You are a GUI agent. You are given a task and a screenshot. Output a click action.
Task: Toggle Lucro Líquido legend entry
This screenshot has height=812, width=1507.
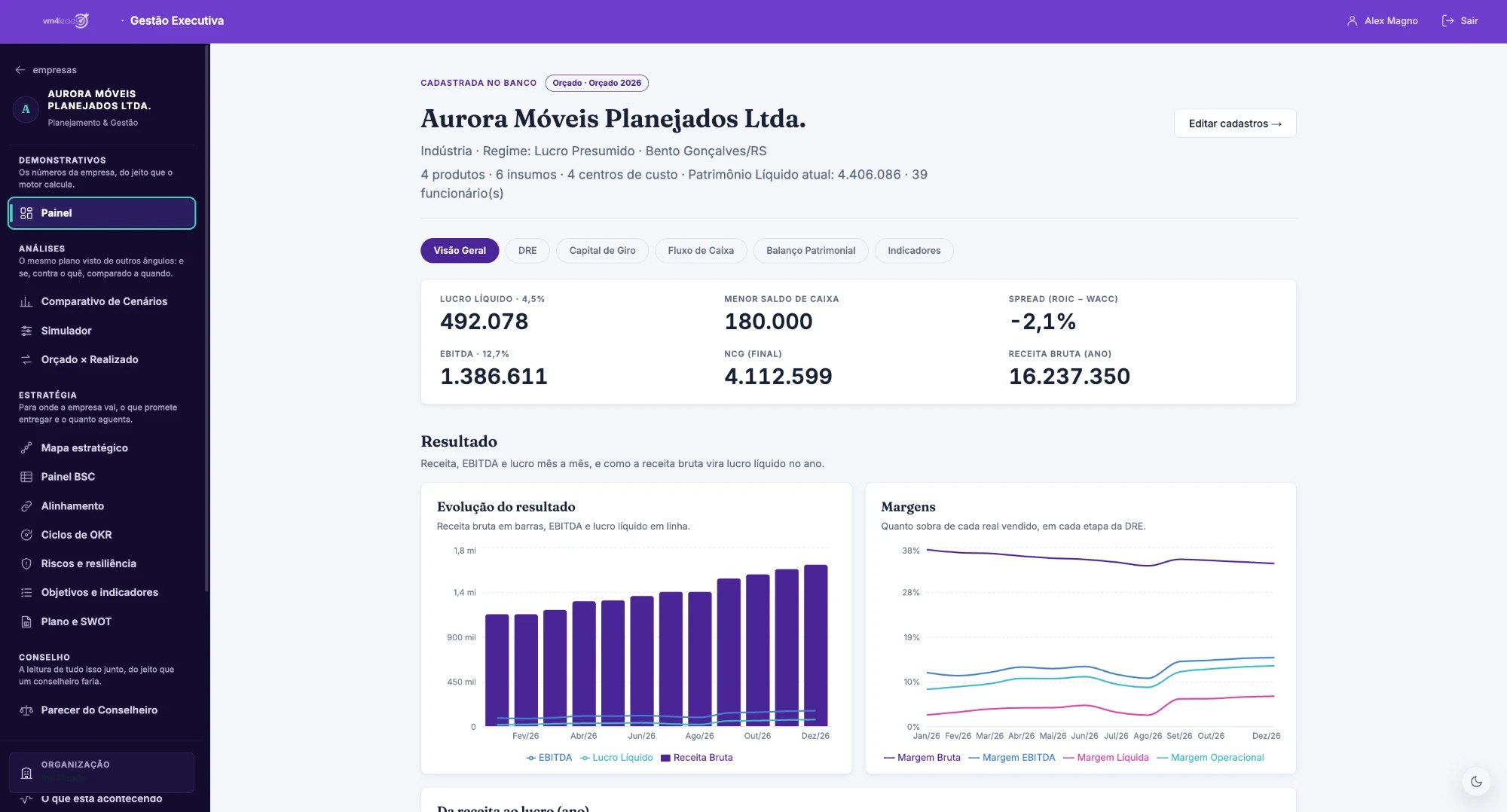tap(617, 758)
